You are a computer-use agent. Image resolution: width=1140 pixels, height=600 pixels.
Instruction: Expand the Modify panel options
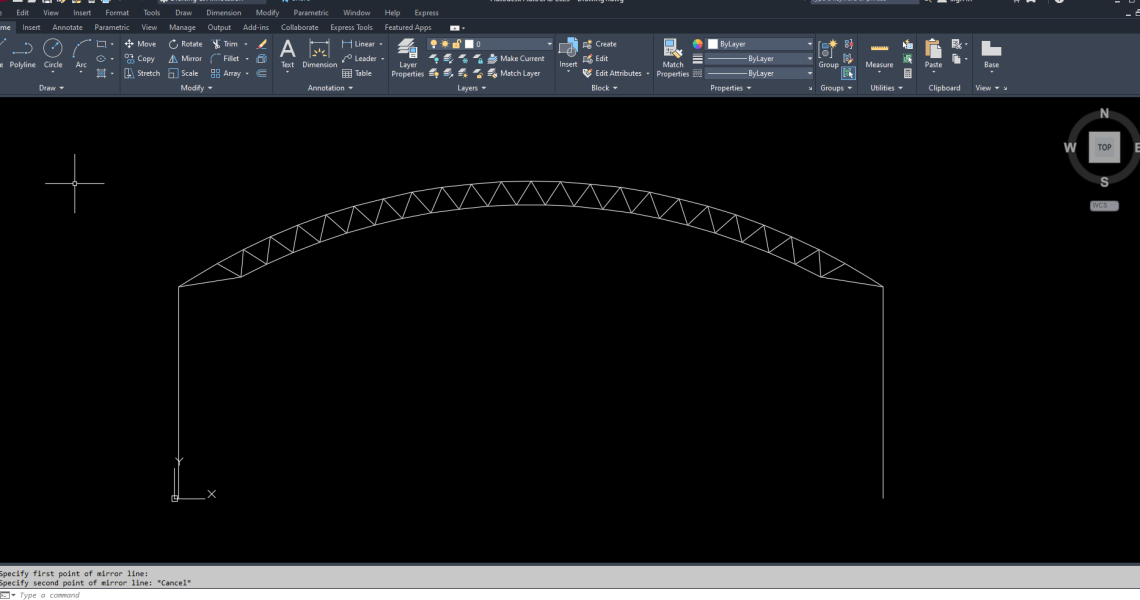(196, 88)
